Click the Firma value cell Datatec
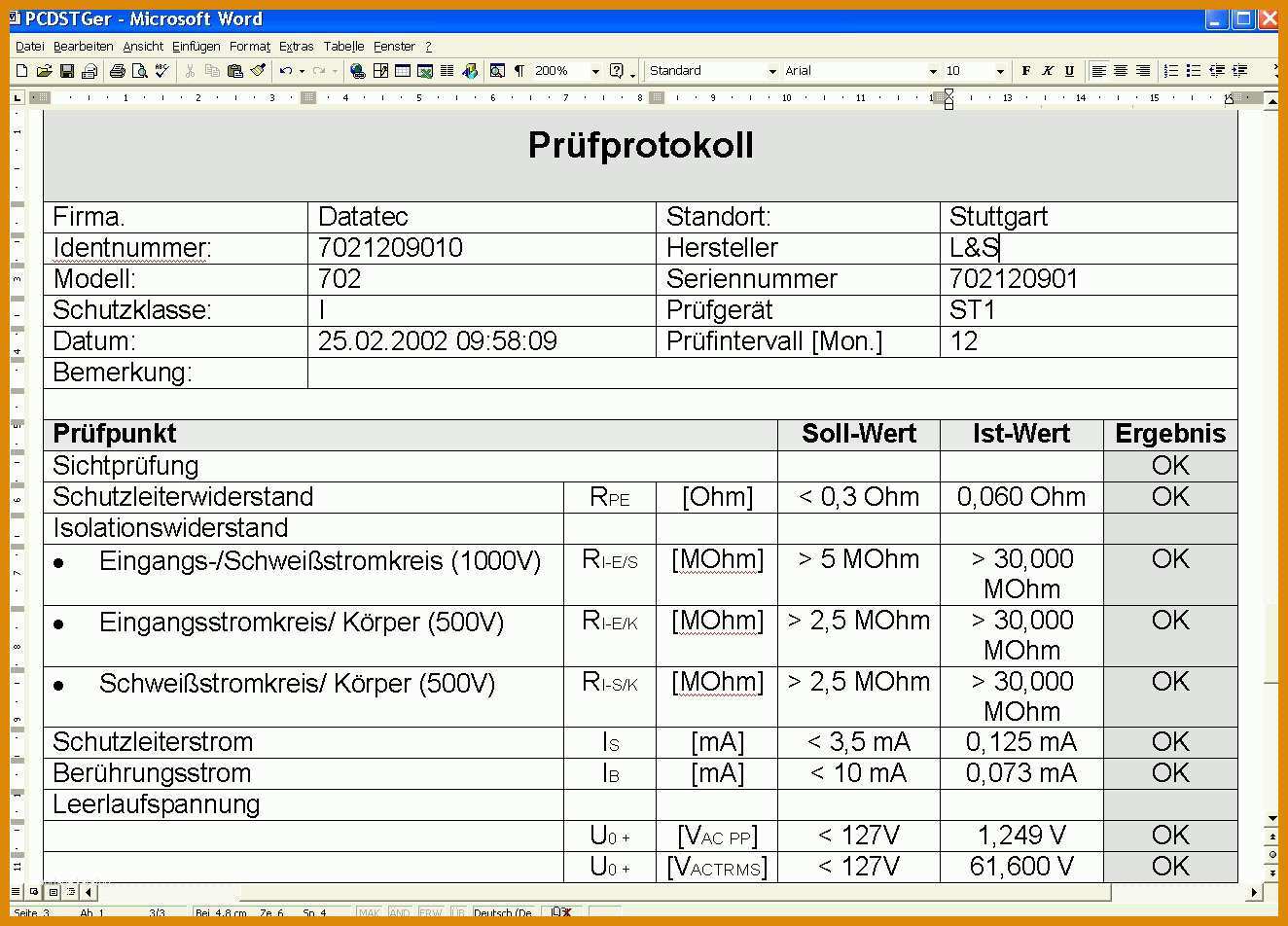Image resolution: width=1288 pixels, height=926 pixels. coord(482,217)
